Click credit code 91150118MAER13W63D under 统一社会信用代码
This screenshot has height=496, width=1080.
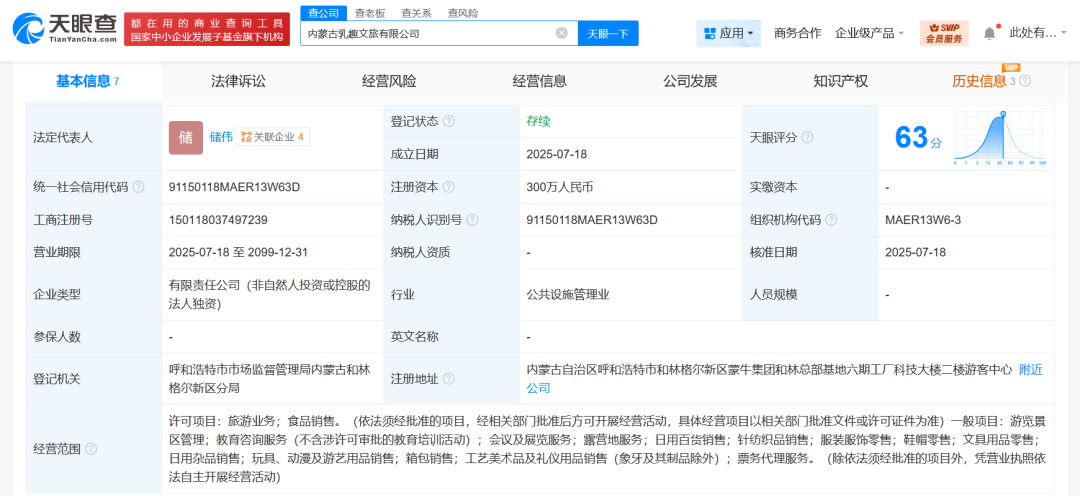[x=235, y=187]
